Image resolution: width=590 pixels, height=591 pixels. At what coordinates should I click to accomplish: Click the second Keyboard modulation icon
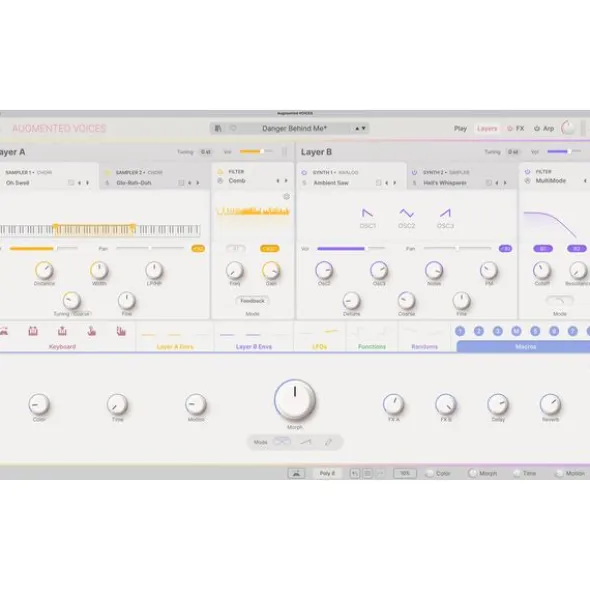33,331
